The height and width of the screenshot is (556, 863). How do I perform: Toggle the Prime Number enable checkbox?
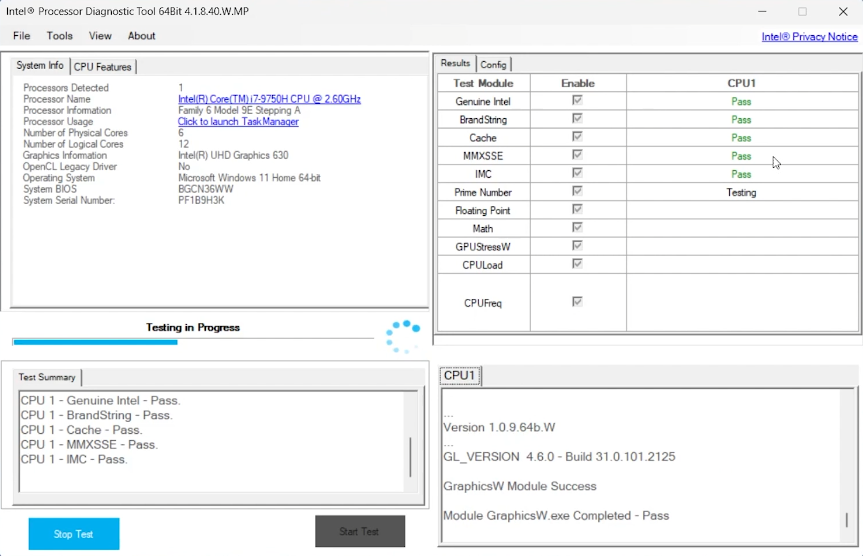[x=578, y=192]
